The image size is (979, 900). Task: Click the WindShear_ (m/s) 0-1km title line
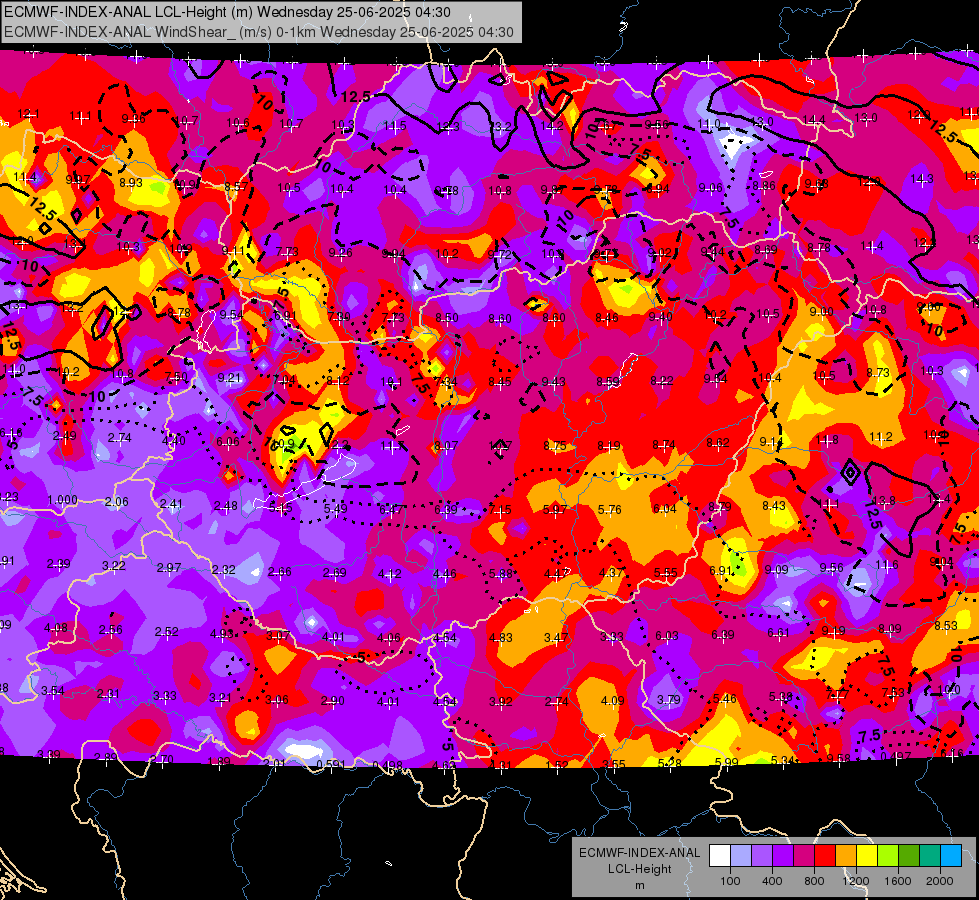point(259,32)
